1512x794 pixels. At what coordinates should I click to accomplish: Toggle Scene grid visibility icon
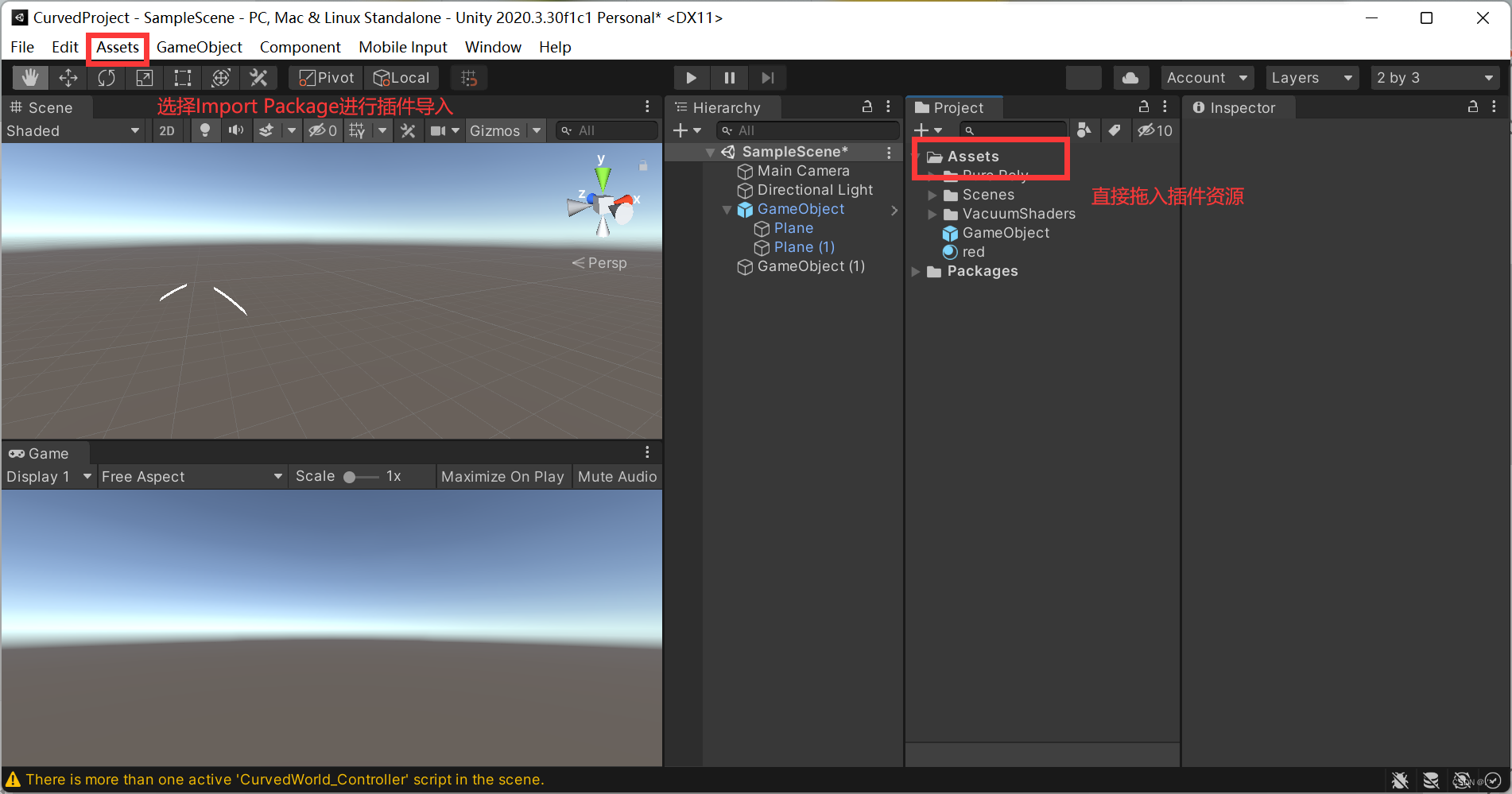358,131
